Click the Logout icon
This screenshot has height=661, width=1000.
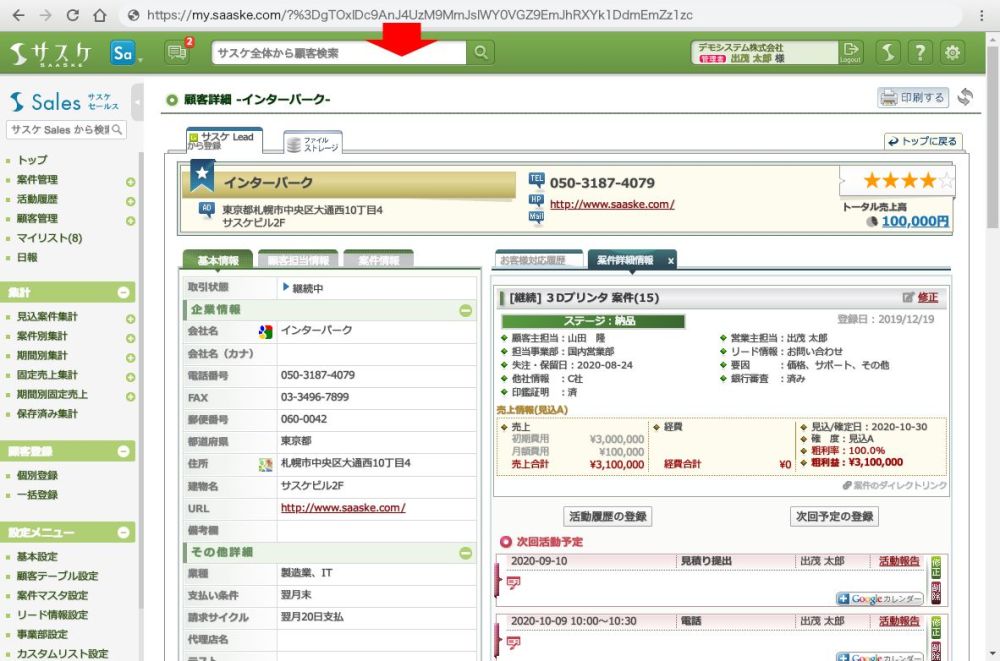coord(850,52)
